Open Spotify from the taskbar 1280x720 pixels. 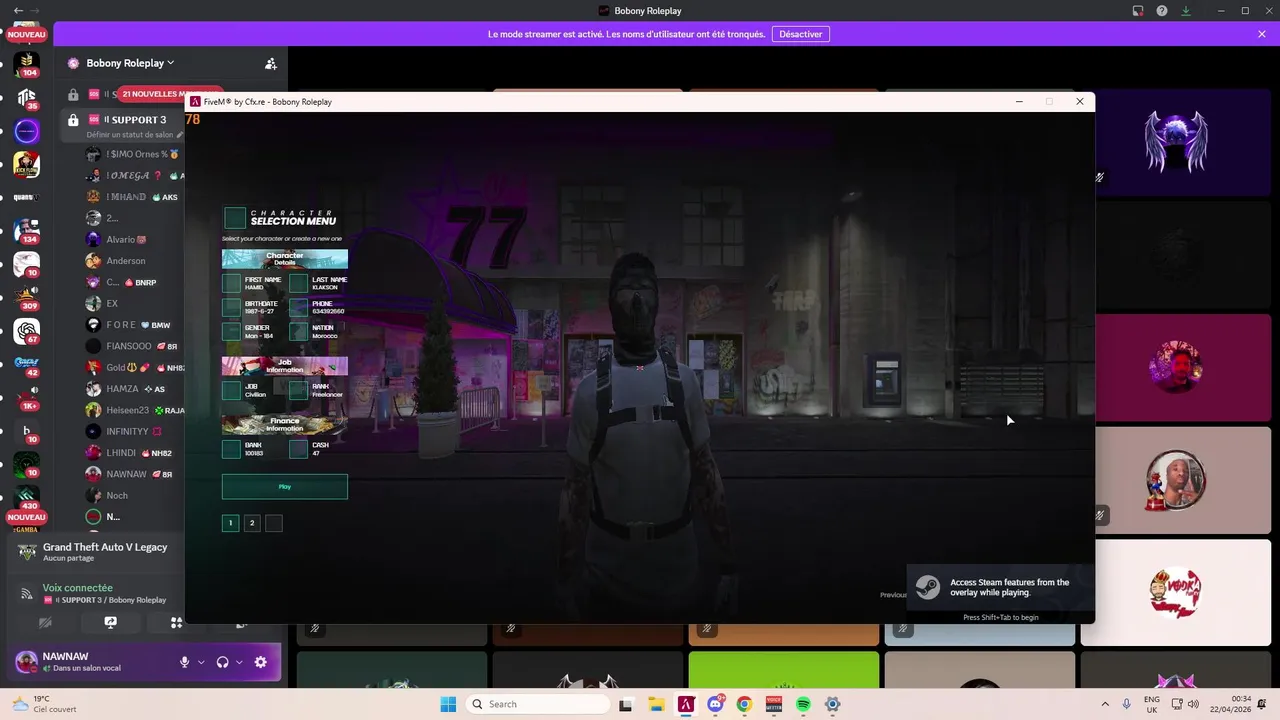(x=803, y=704)
